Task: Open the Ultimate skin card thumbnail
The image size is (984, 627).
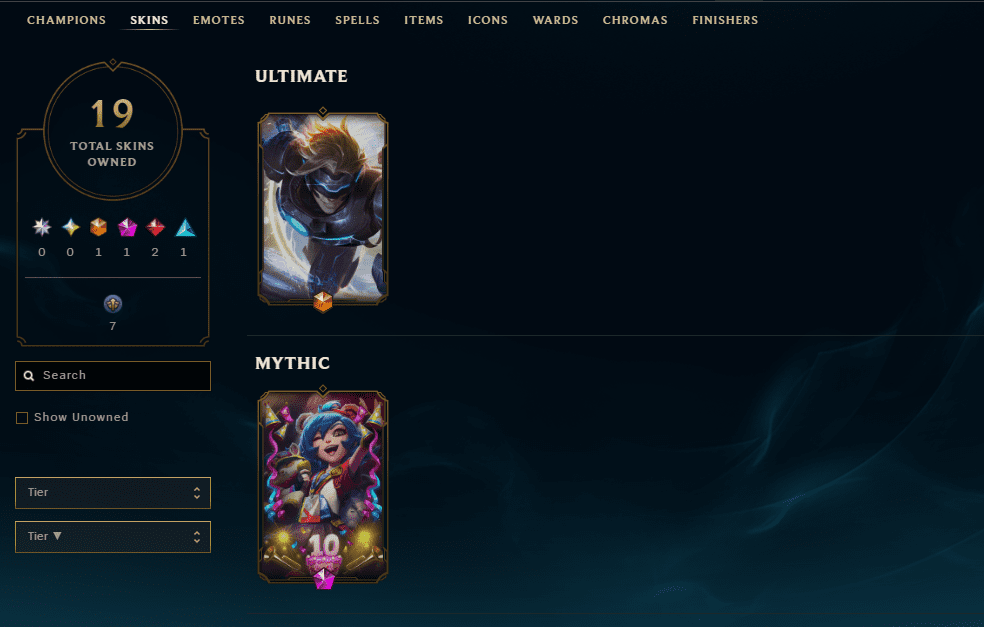Action: pos(323,209)
